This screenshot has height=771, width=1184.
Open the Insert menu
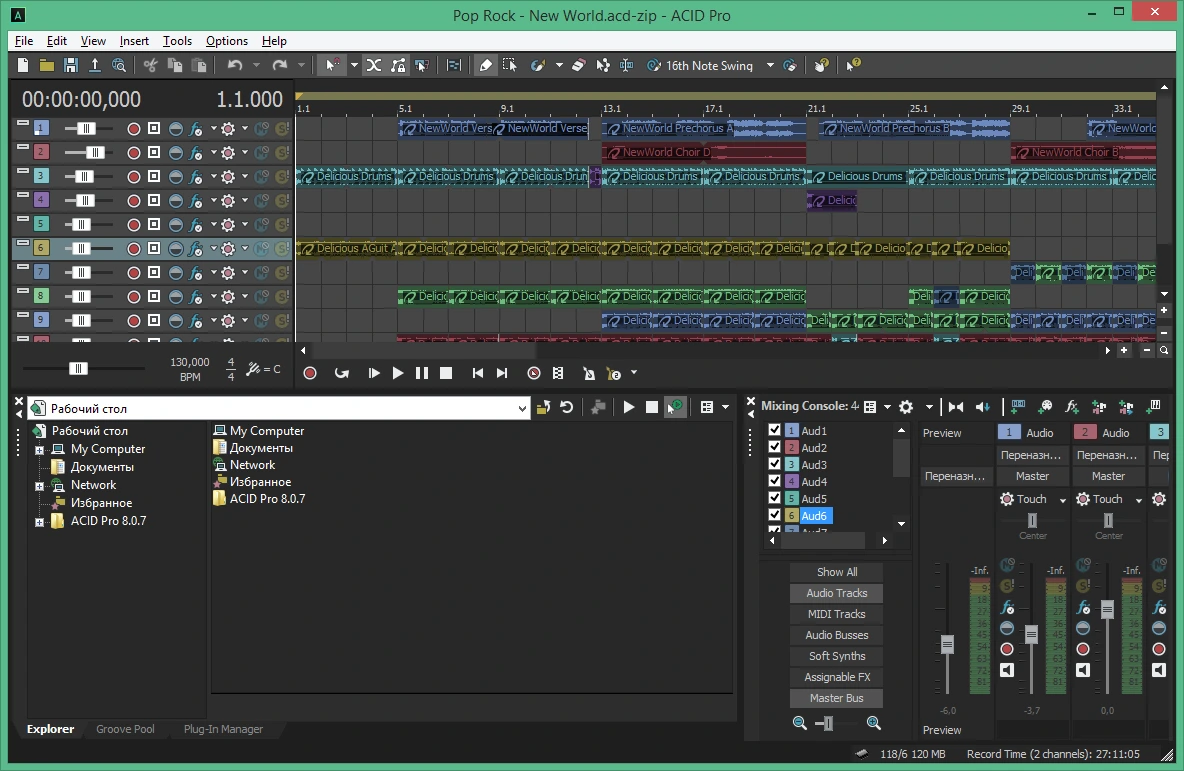(134, 41)
